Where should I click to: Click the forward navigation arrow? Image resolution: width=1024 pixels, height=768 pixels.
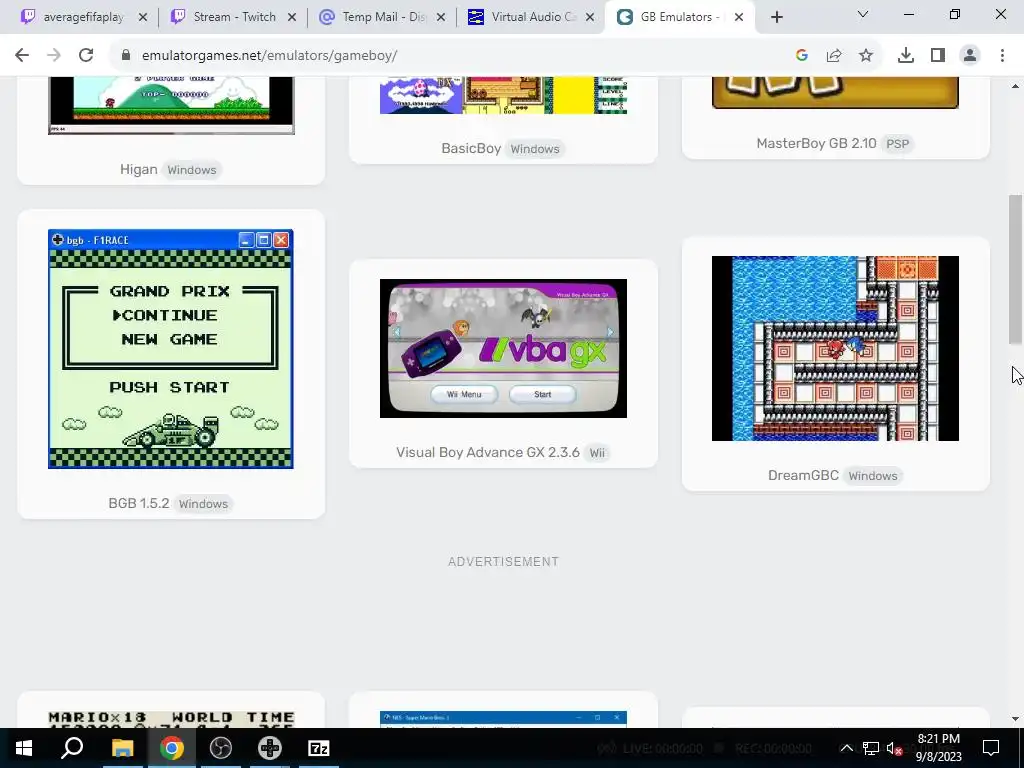[x=54, y=56]
